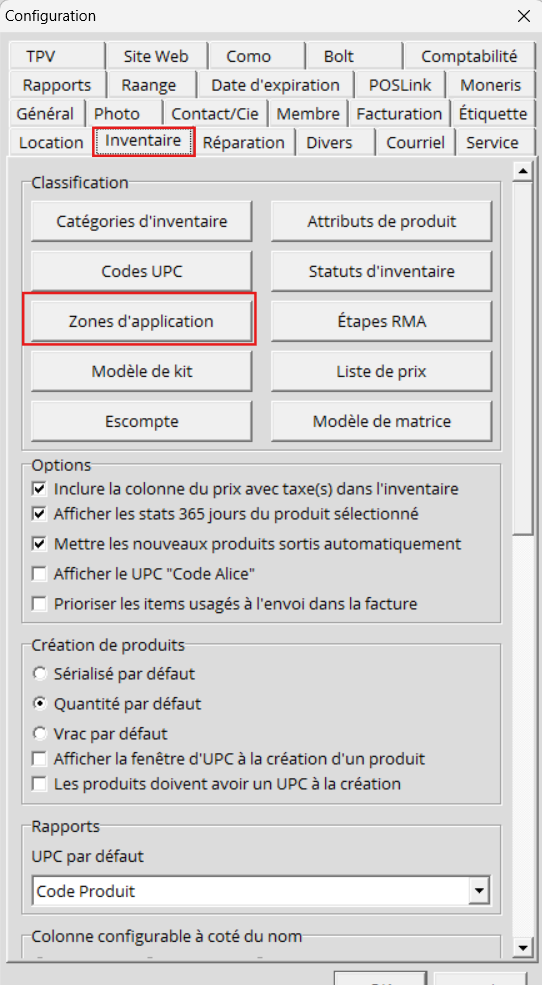The height and width of the screenshot is (985, 542).
Task: Open the Comptabilité tab
Action: click(x=469, y=56)
